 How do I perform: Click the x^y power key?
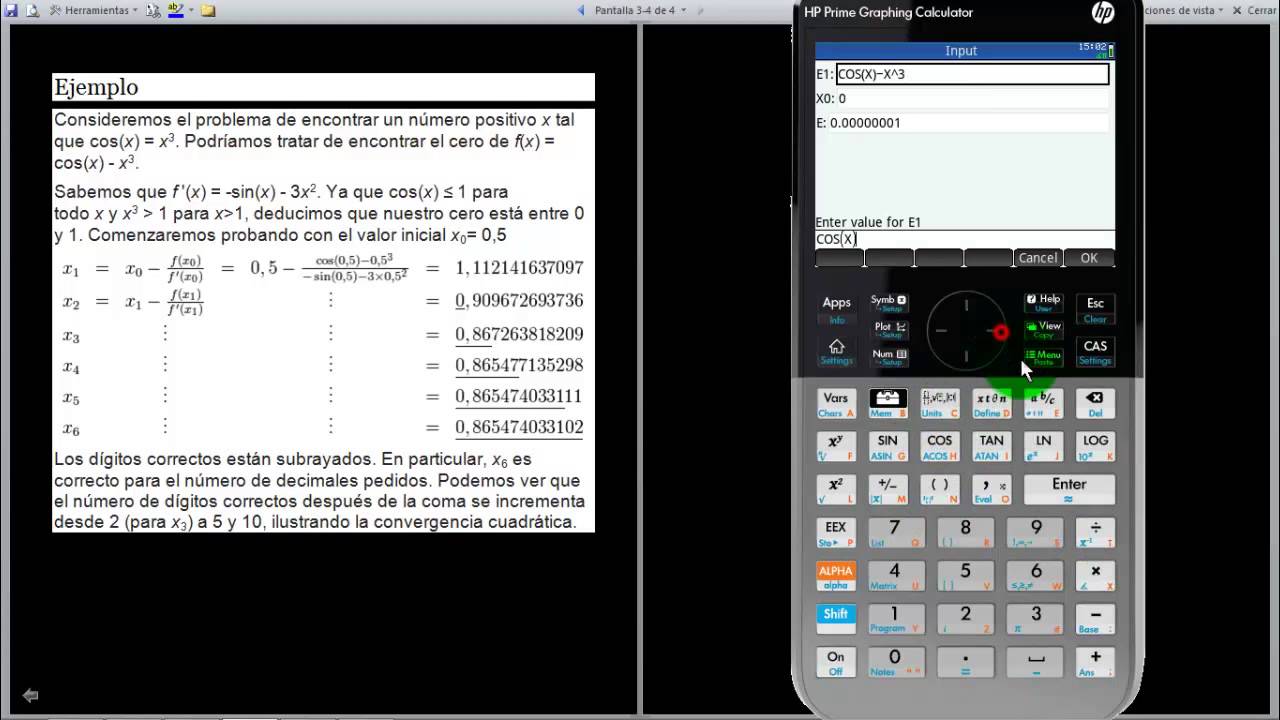[836, 446]
